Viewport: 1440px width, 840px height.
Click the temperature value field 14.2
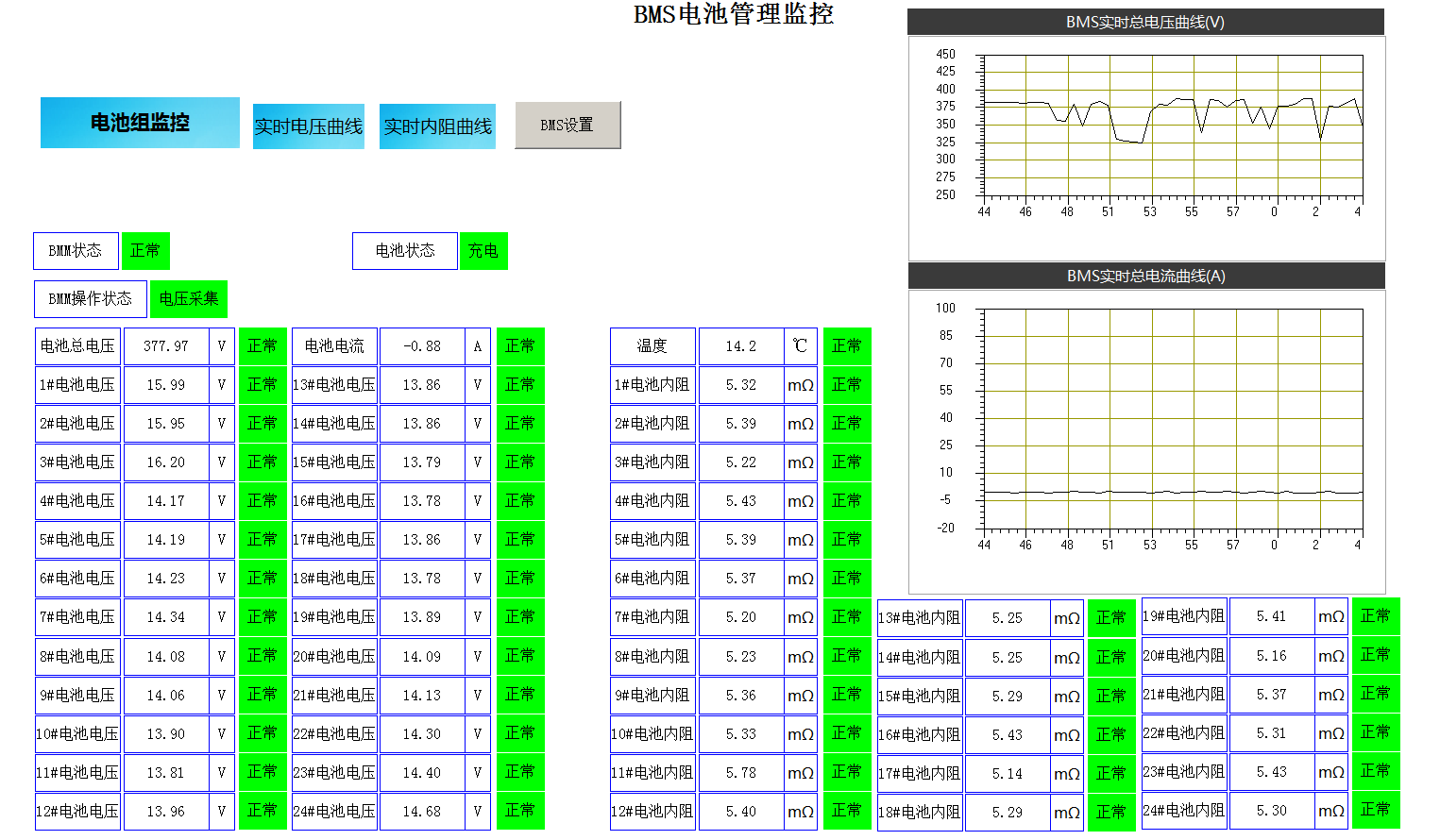(x=741, y=346)
